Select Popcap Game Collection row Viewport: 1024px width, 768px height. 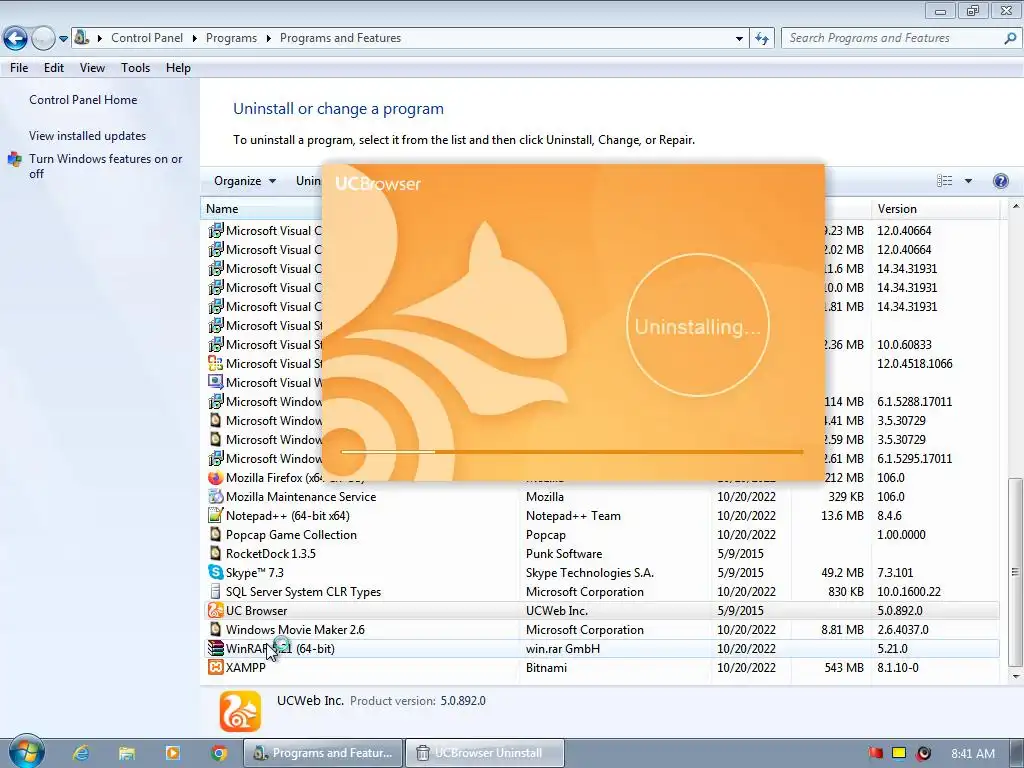point(600,535)
